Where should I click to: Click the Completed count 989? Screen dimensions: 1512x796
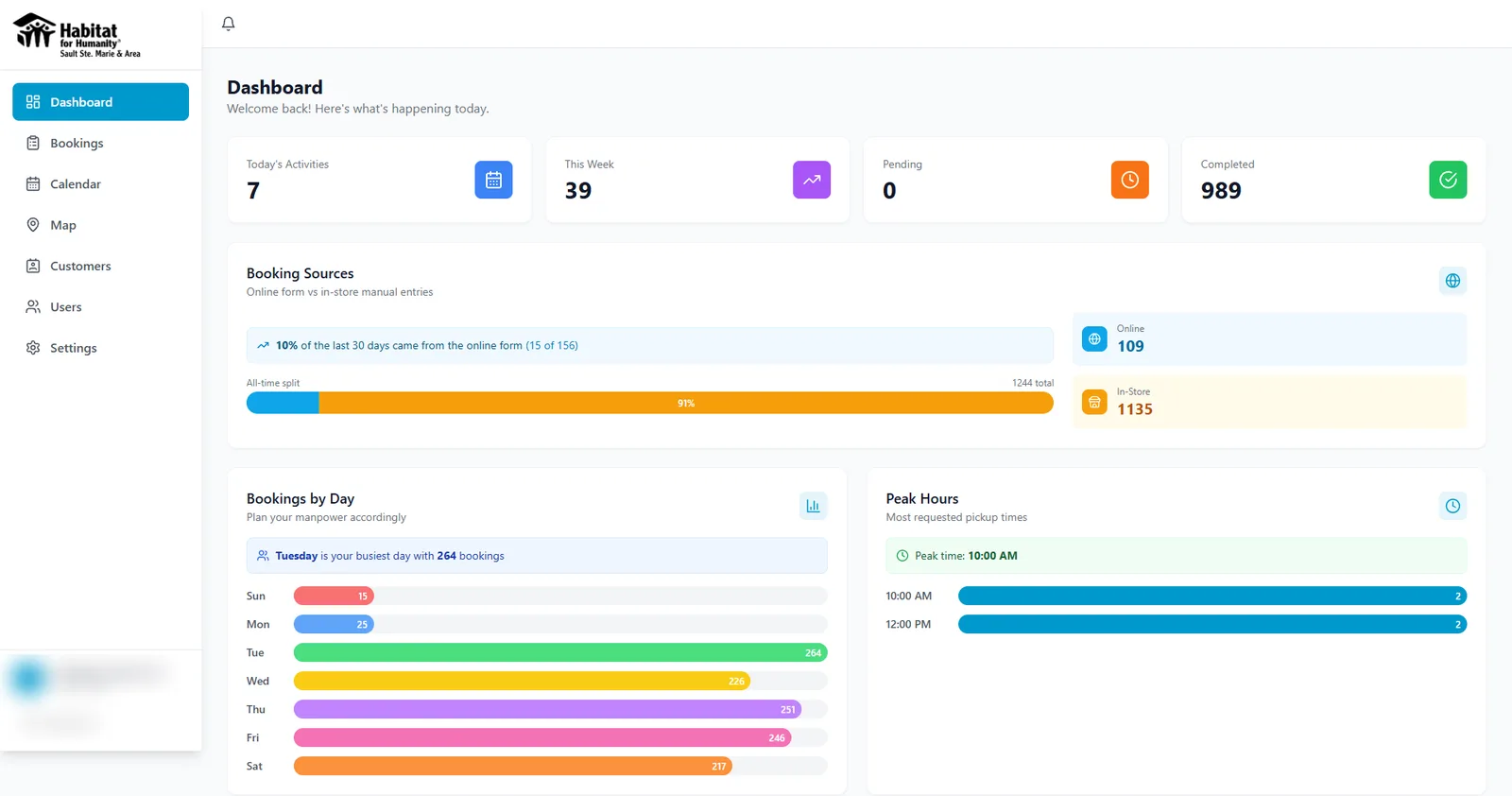[1221, 191]
